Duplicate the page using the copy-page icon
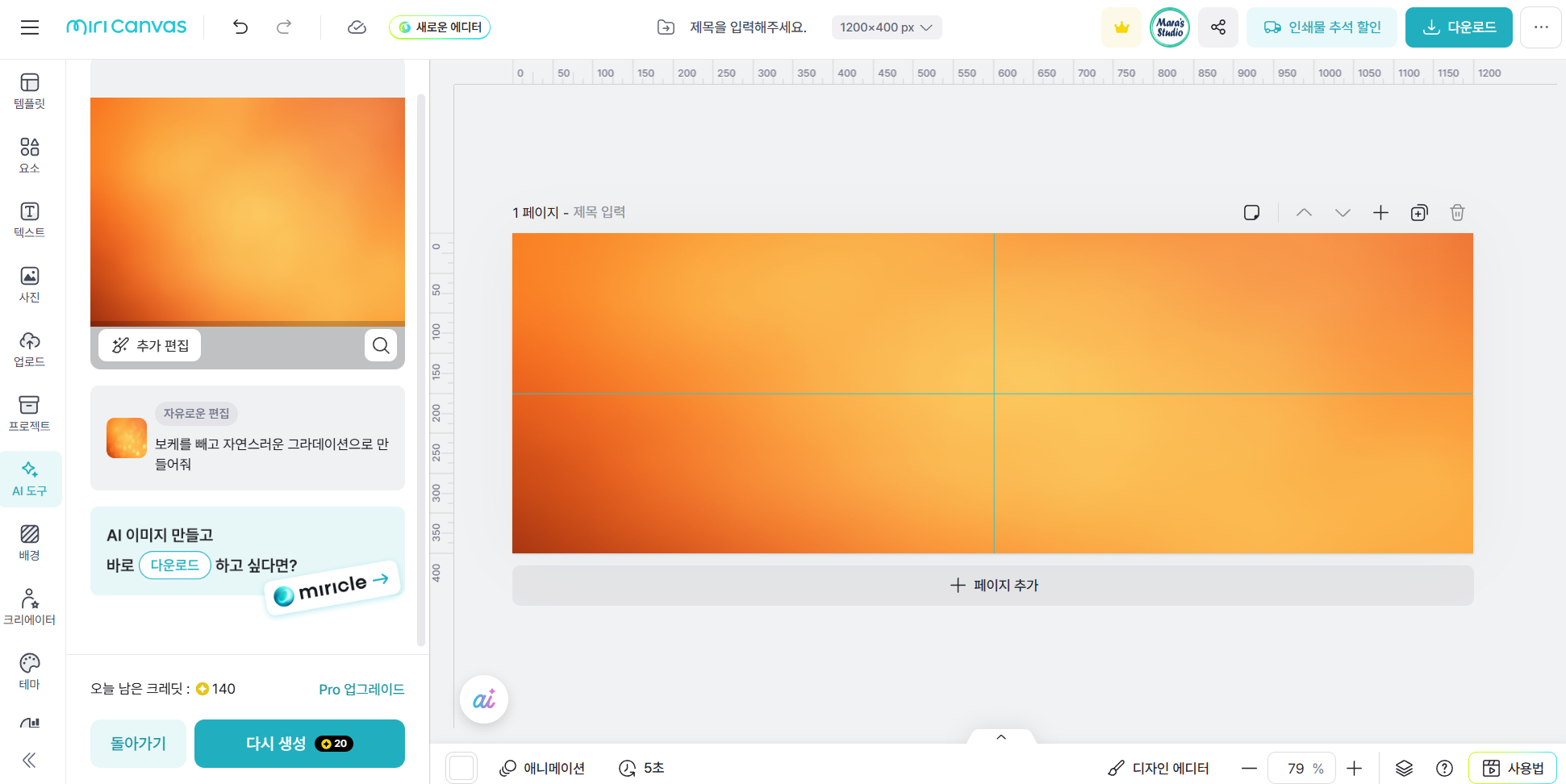 pyautogui.click(x=1419, y=212)
